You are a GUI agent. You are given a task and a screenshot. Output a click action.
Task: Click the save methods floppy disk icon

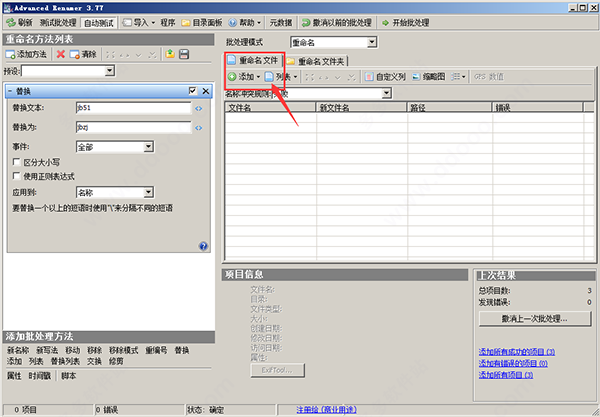[x=184, y=54]
